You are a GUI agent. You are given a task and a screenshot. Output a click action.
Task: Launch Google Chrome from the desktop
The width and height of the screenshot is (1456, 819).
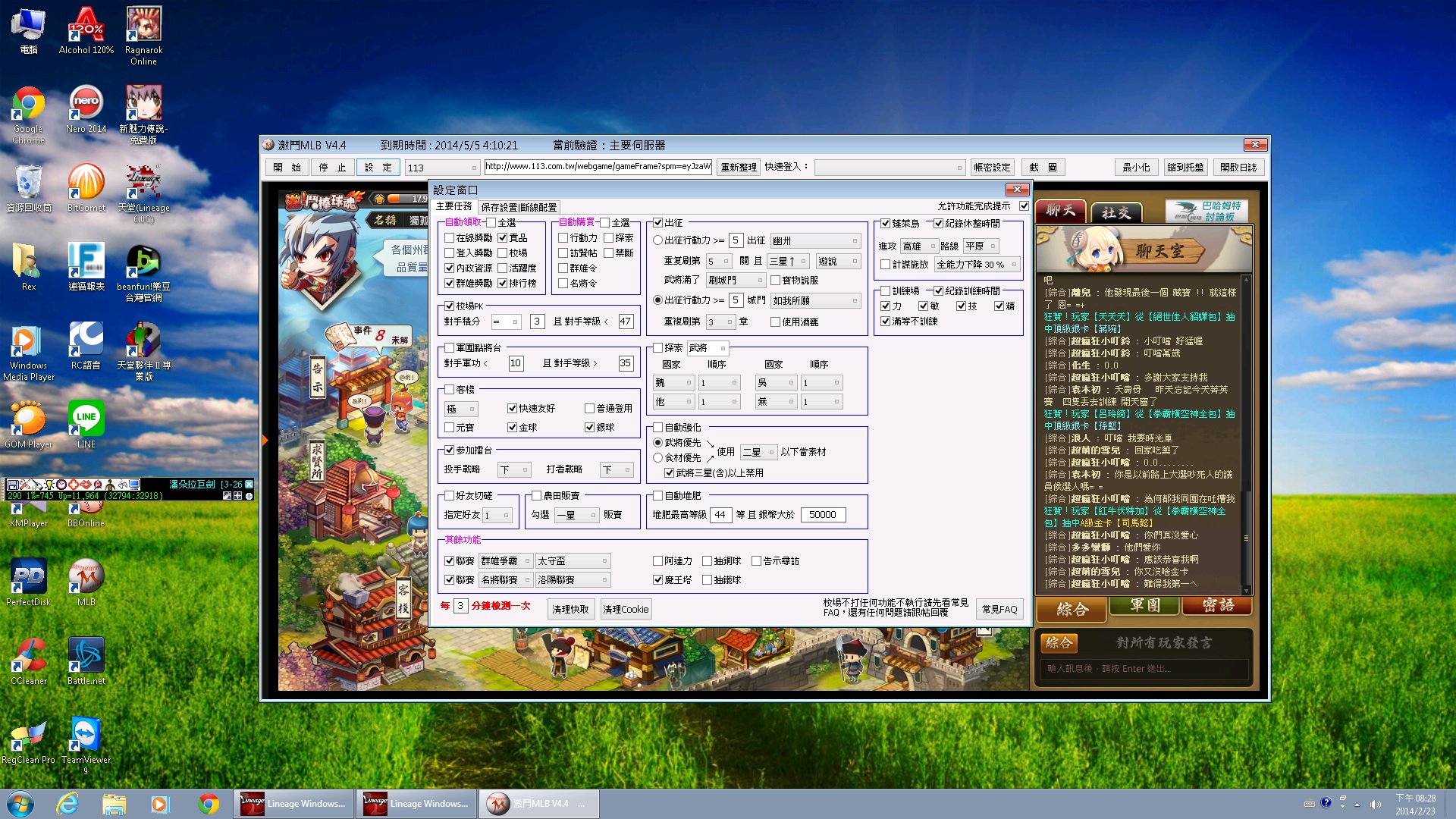28,115
